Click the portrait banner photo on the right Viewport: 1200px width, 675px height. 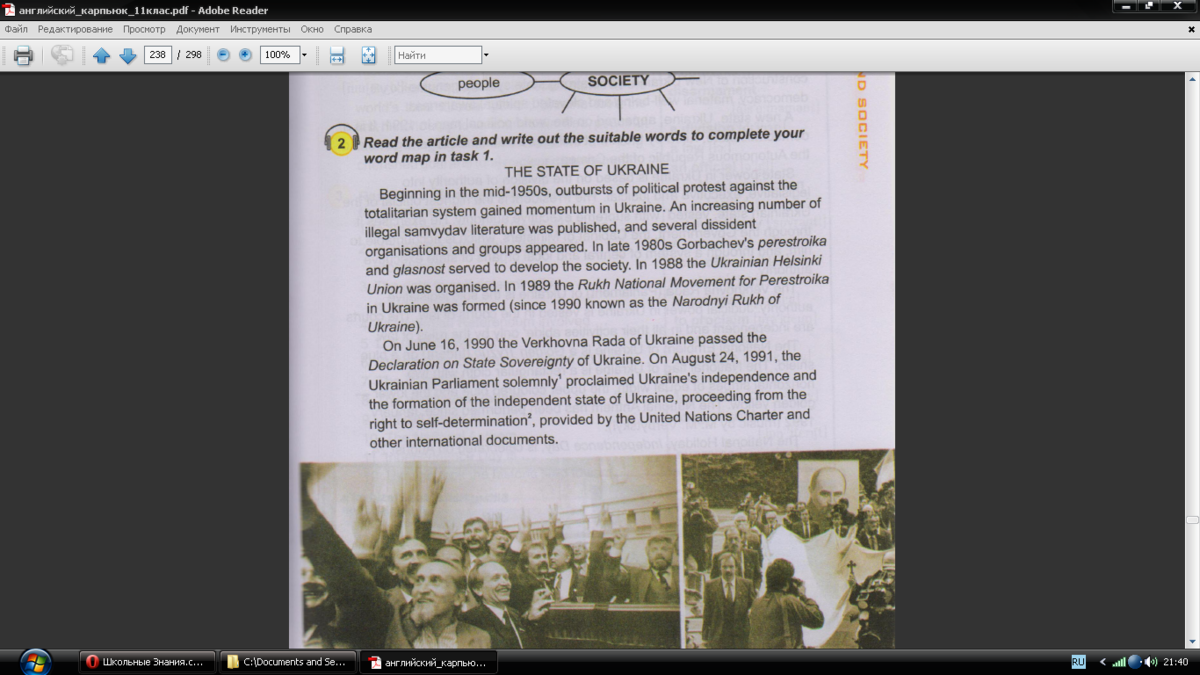[788, 550]
